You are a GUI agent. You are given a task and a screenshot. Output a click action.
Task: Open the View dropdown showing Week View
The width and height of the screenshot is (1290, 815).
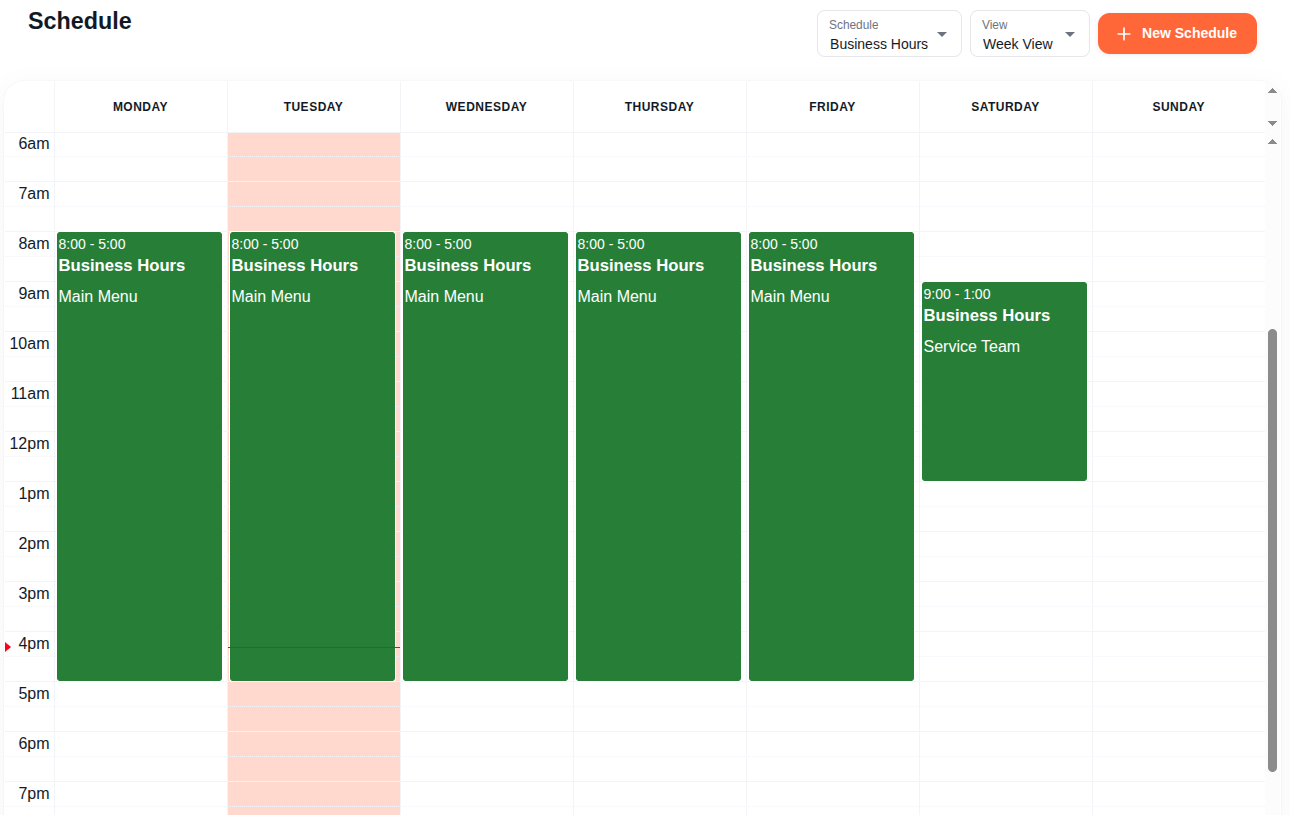tap(1029, 33)
